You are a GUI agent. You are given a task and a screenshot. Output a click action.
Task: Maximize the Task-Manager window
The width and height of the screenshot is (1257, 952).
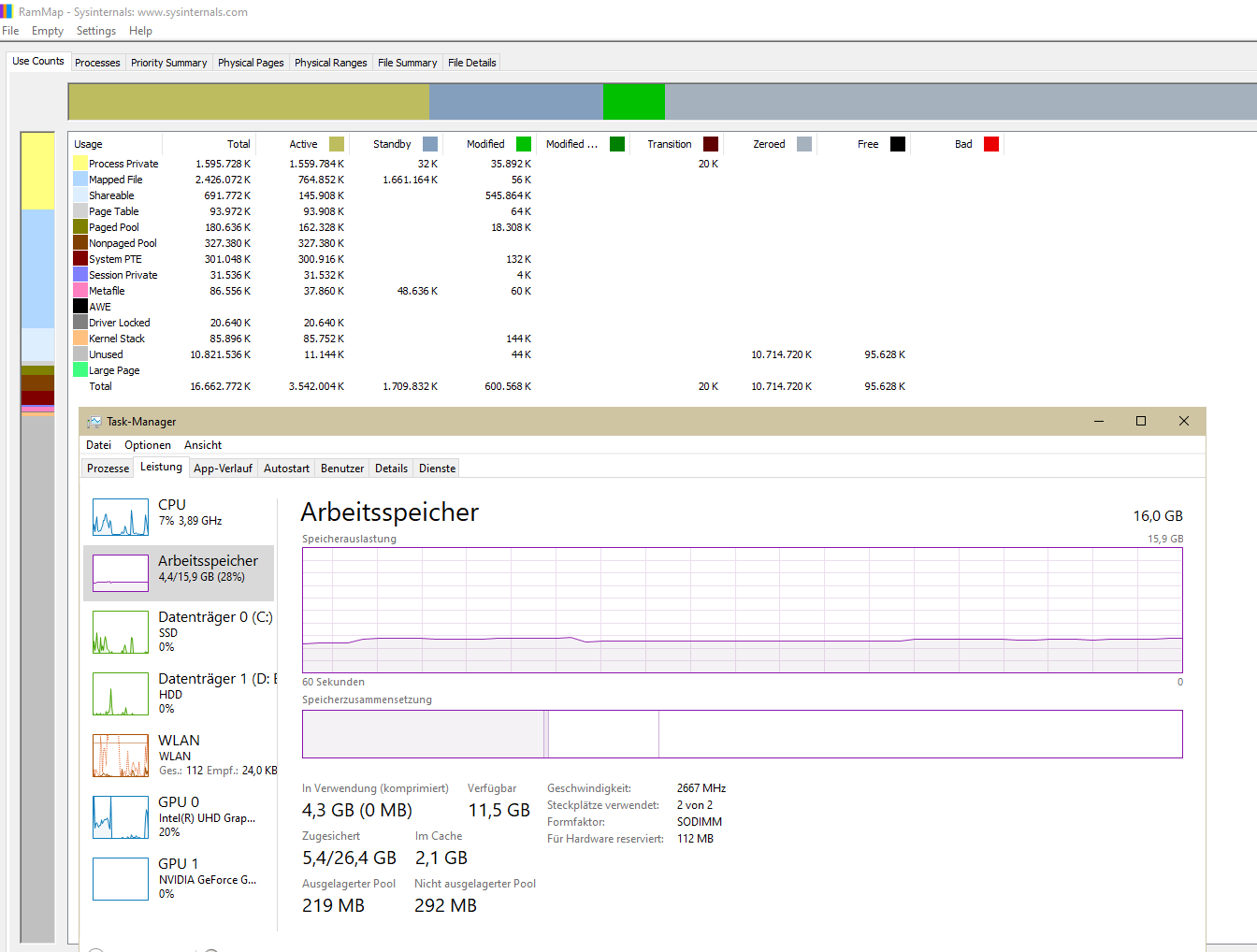click(x=1141, y=421)
